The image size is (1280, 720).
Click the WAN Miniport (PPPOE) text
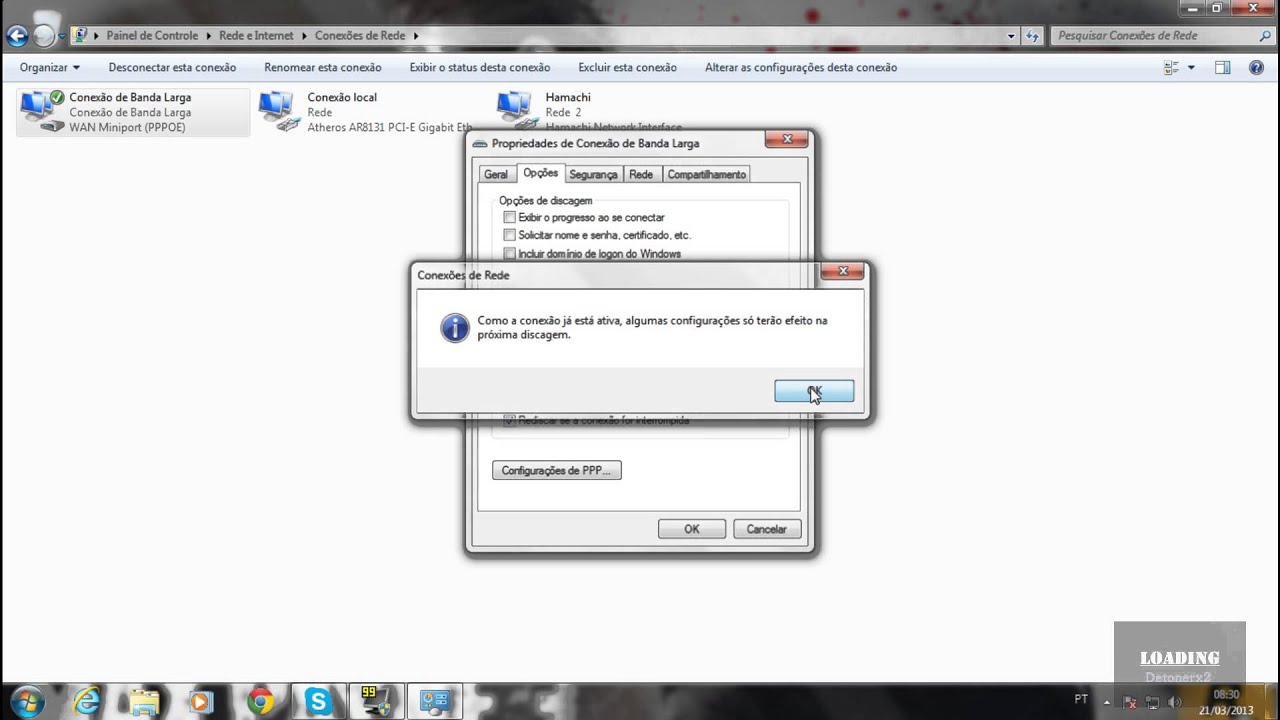coord(127,128)
